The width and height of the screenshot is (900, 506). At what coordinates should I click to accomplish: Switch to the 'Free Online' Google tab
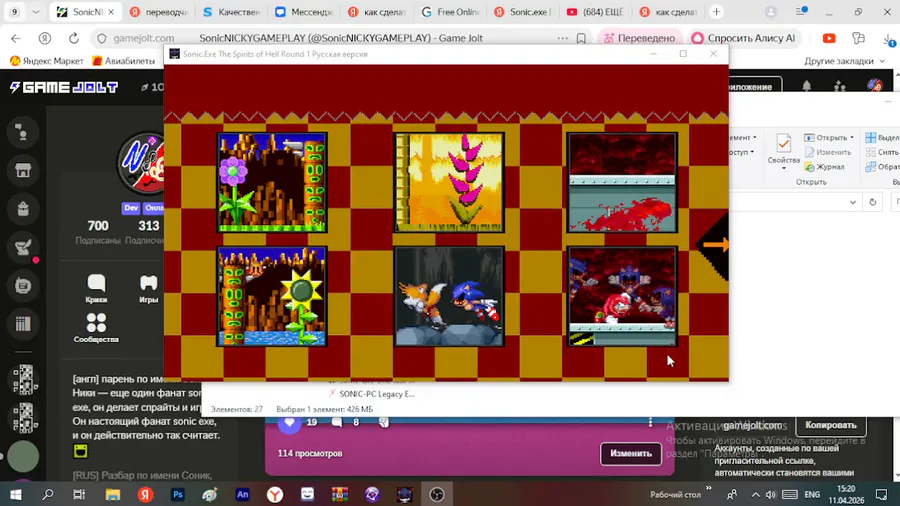[451, 11]
